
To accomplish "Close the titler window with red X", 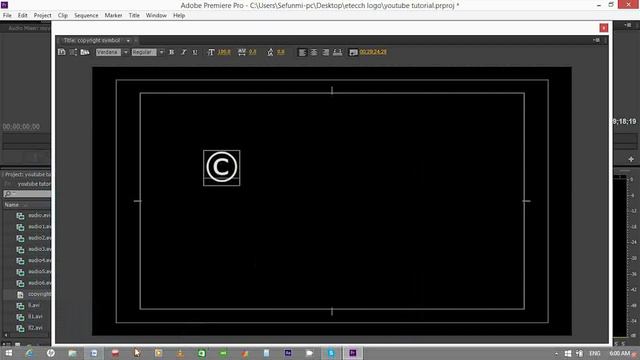I will pos(604,28).
